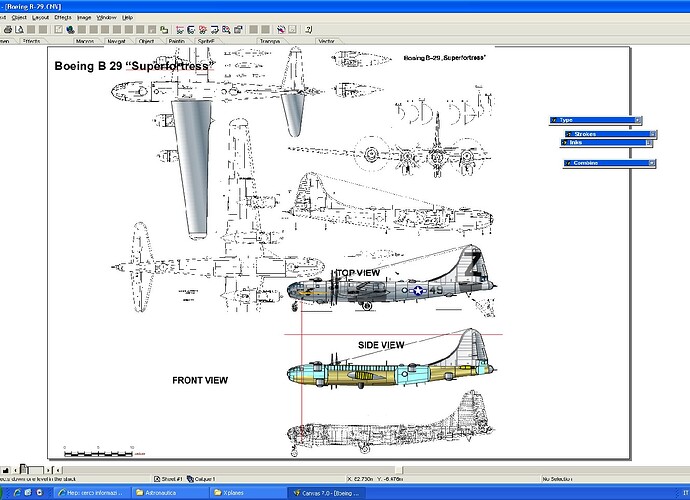690x500 pixels.
Task: Expand the Type floating palette
Action: [x=637, y=120]
